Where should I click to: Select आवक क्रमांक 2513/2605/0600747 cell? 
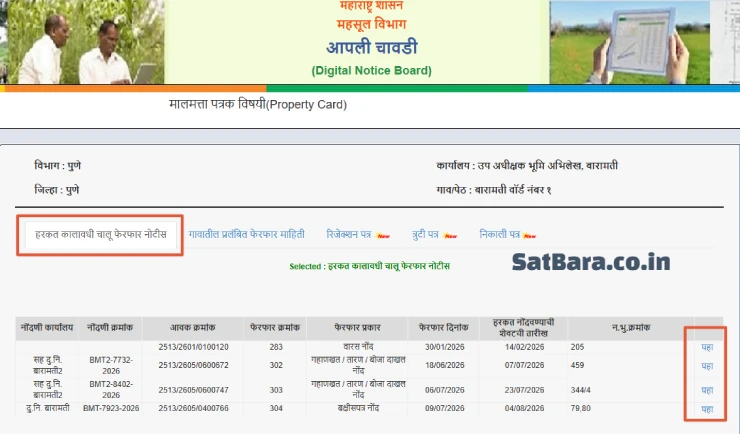coord(193,390)
